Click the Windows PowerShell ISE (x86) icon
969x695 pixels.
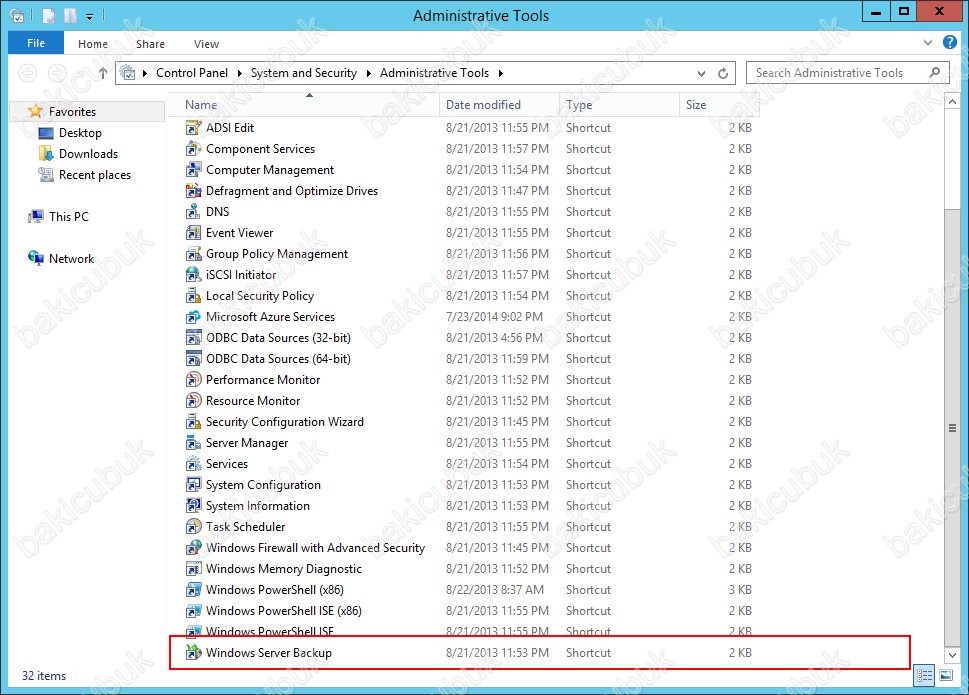point(193,611)
